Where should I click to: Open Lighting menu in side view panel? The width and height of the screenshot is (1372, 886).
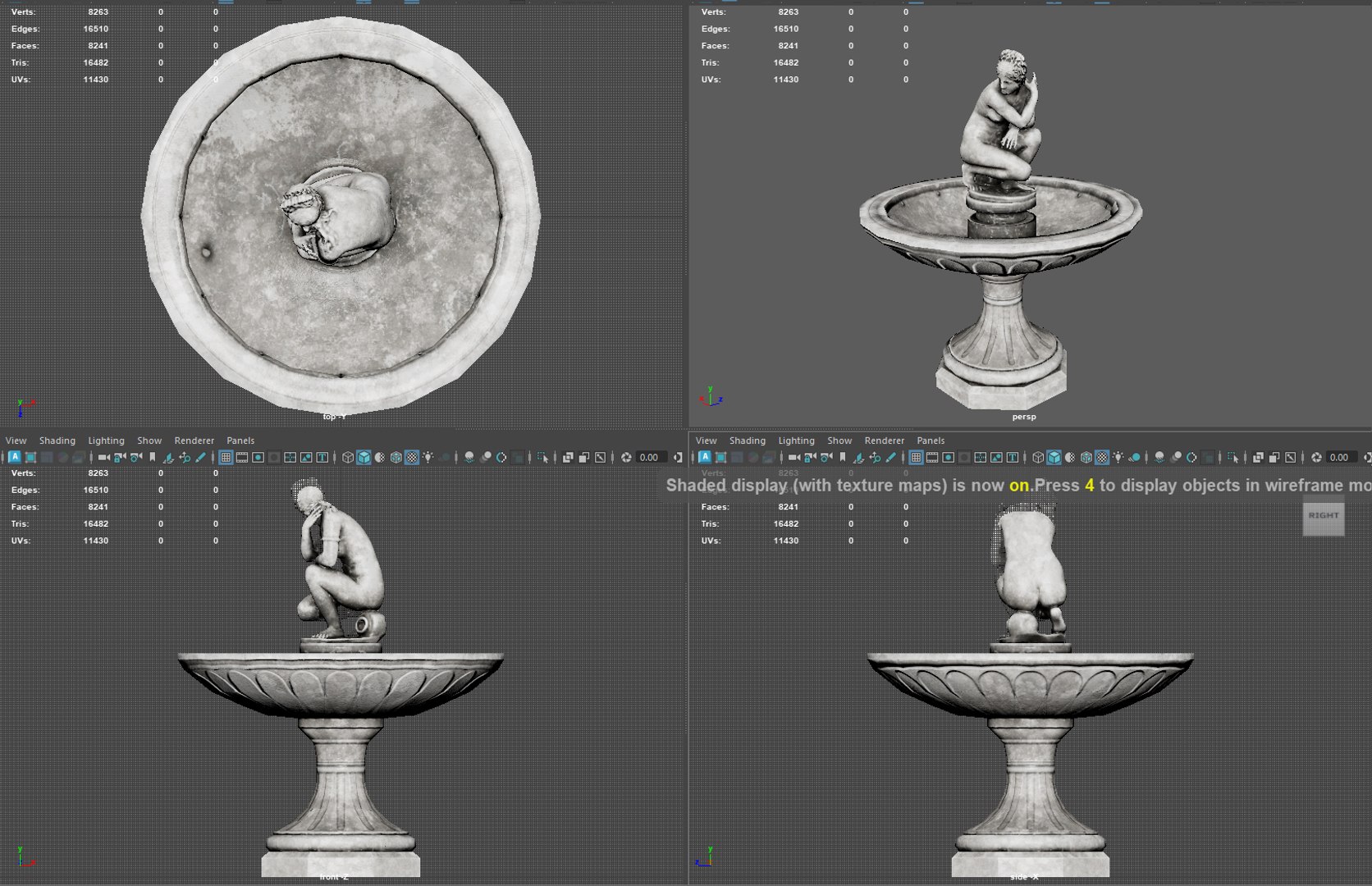pos(796,441)
